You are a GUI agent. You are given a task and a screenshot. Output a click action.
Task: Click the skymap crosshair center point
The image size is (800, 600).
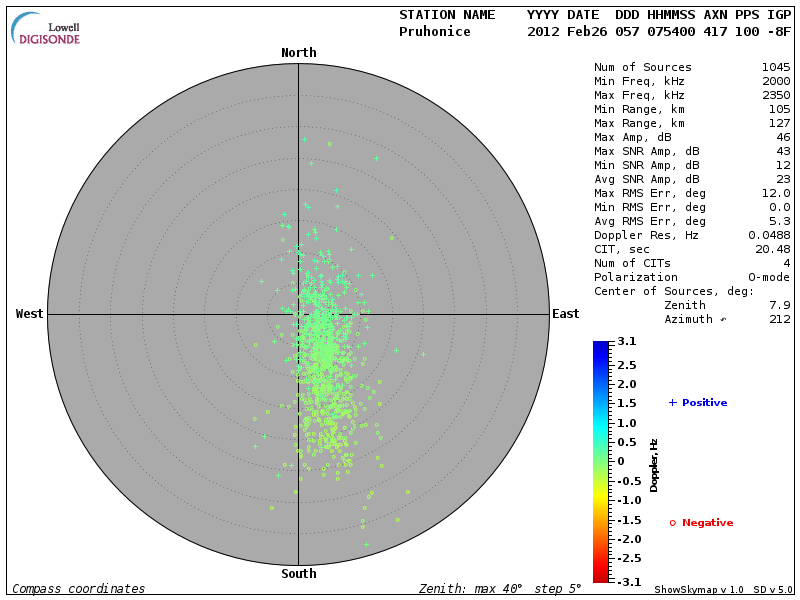coord(299,314)
